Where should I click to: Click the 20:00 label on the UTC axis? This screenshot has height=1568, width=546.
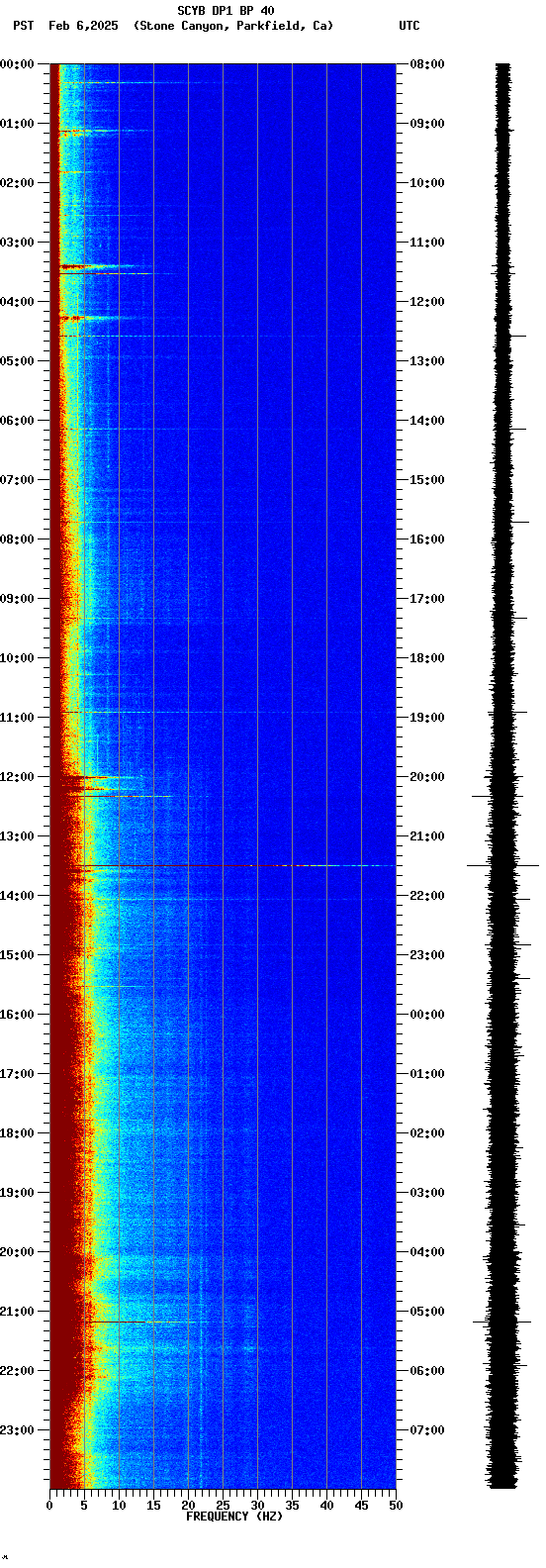point(427,777)
